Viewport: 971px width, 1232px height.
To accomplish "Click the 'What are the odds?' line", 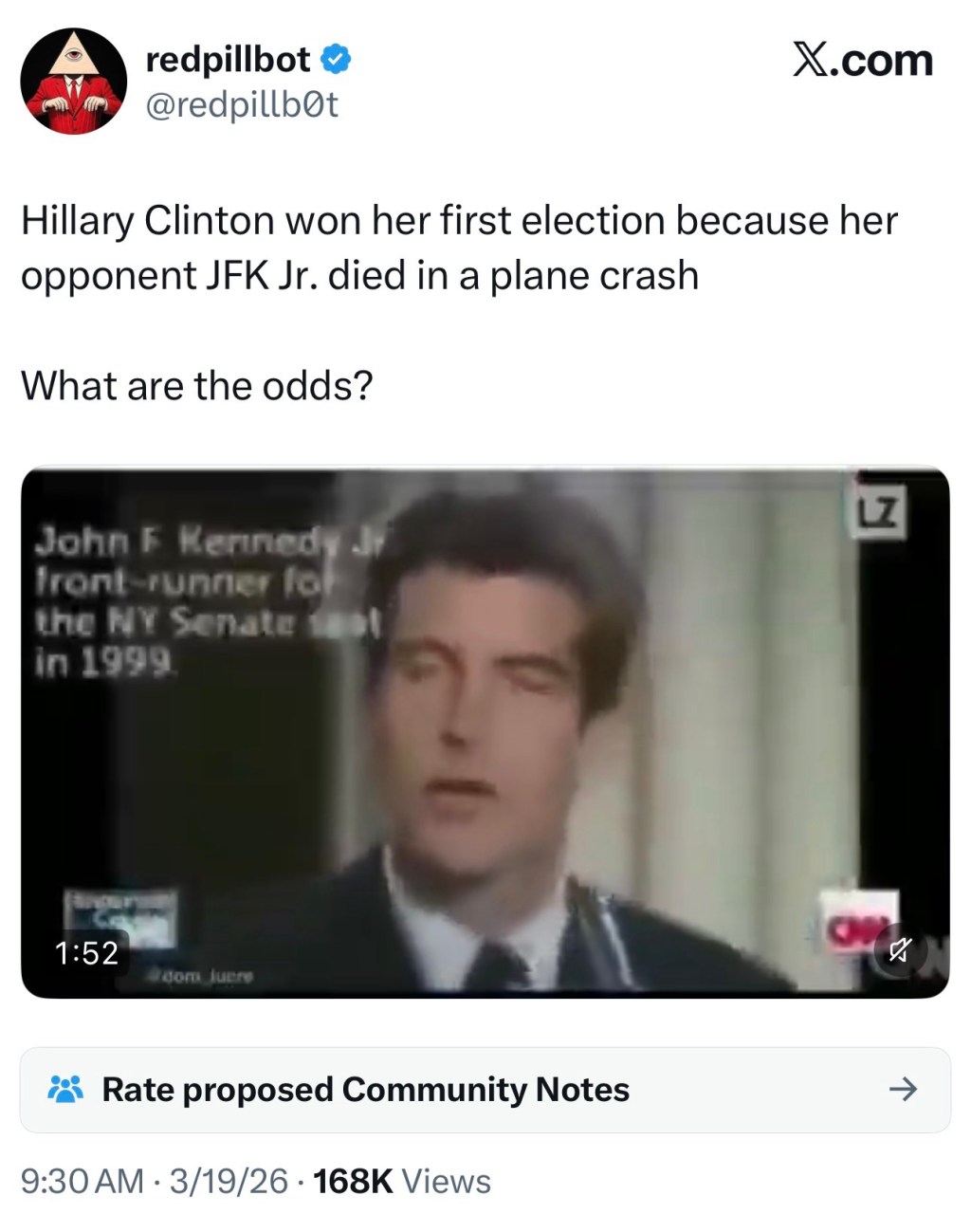I will tap(197, 386).
